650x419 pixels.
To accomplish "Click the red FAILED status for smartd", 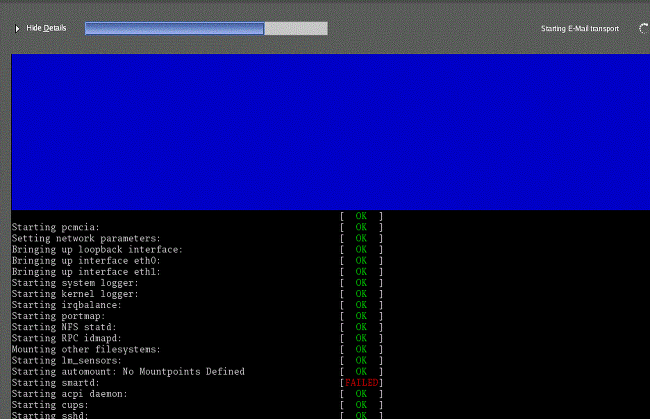I will (x=361, y=383).
